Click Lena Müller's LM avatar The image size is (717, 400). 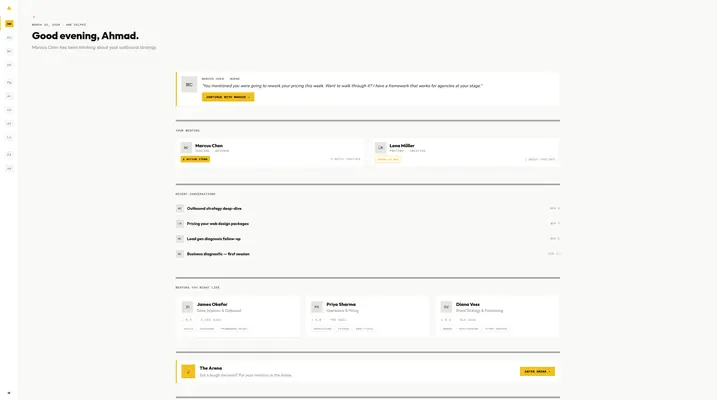[x=380, y=148]
